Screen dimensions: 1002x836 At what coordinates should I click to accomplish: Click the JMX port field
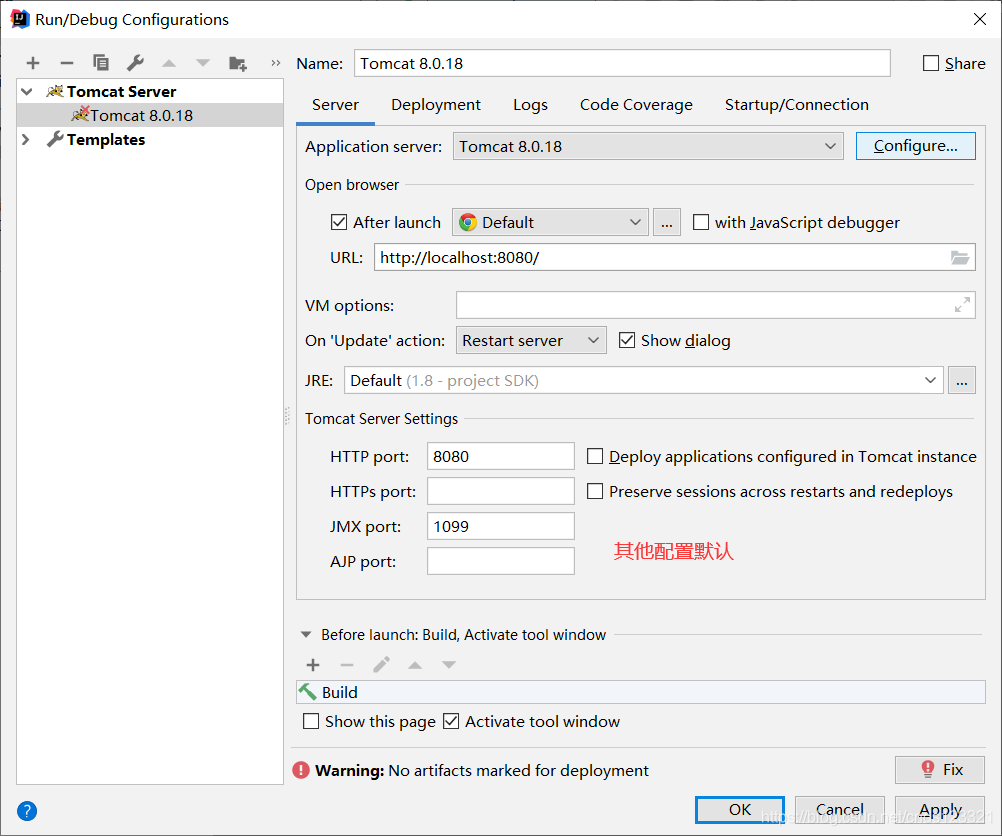(500, 527)
